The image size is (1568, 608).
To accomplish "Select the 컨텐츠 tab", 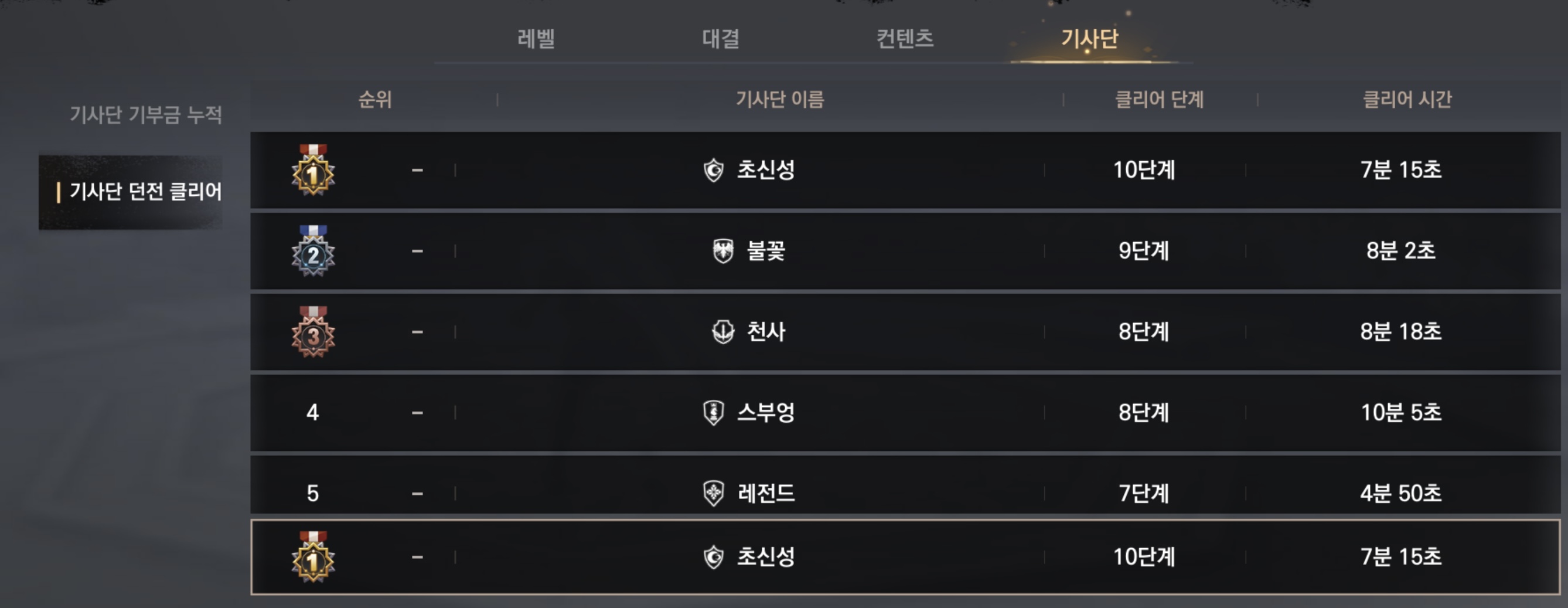I will (905, 39).
